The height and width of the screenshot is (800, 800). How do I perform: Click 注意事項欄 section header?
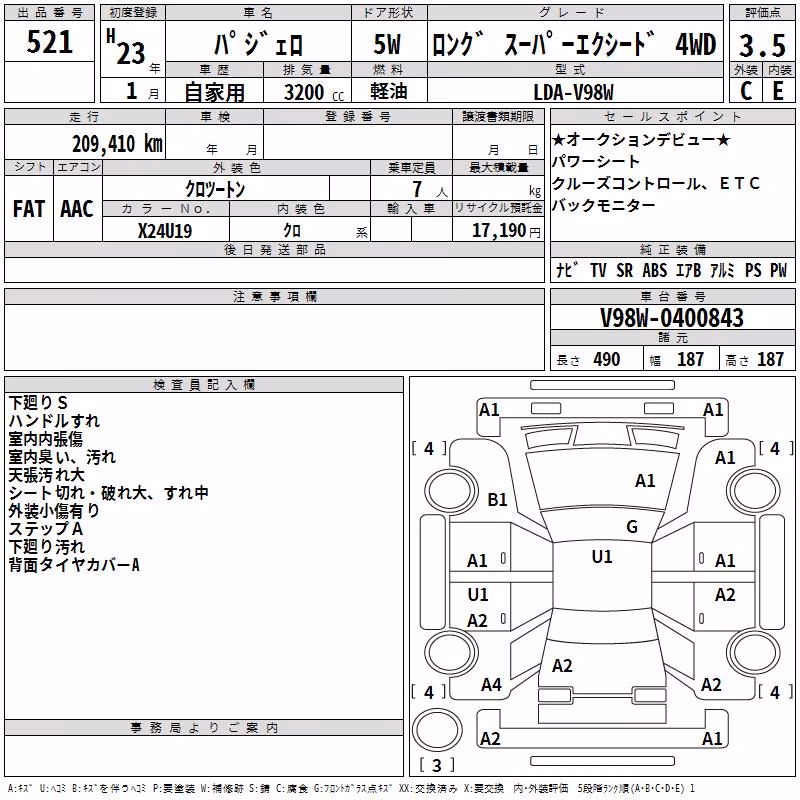pos(274,296)
